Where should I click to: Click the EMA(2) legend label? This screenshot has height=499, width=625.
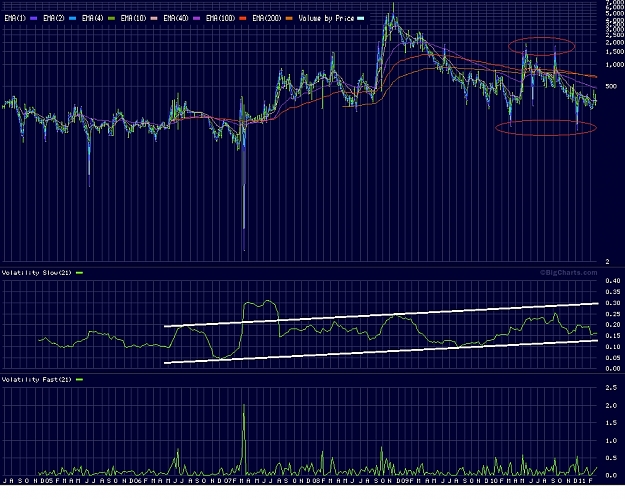54,18
